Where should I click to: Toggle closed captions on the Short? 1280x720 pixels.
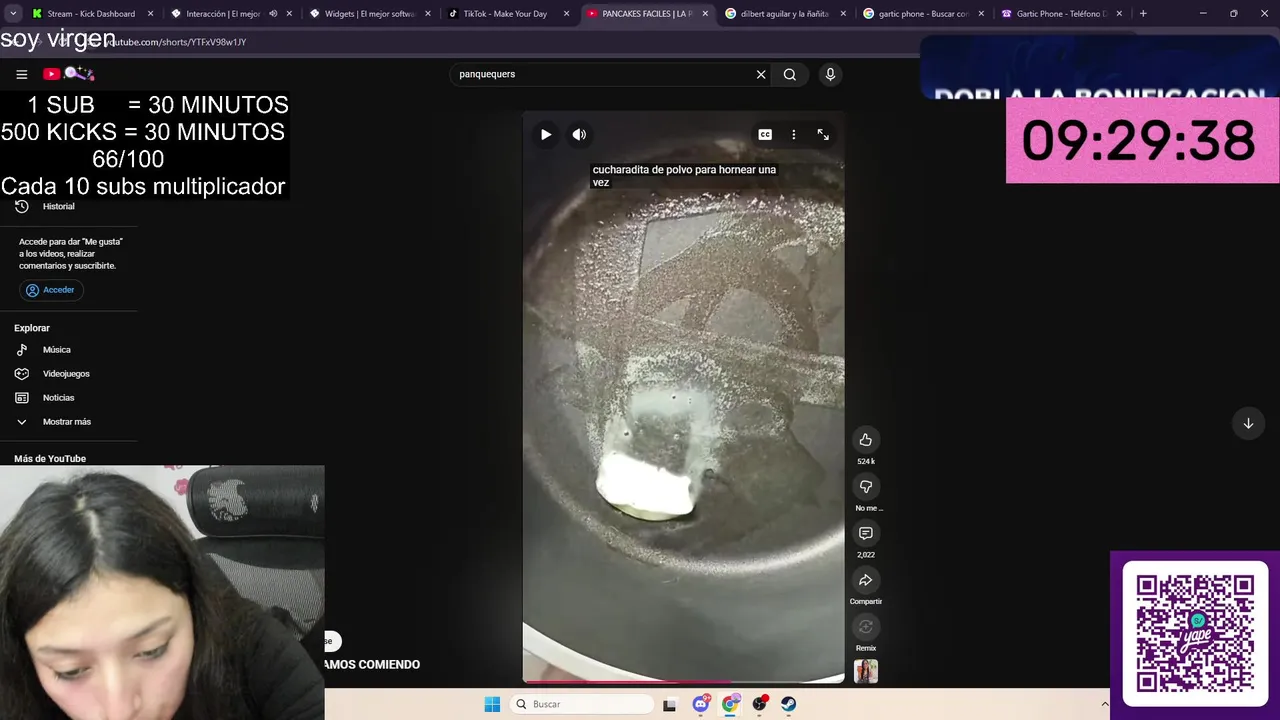click(765, 134)
